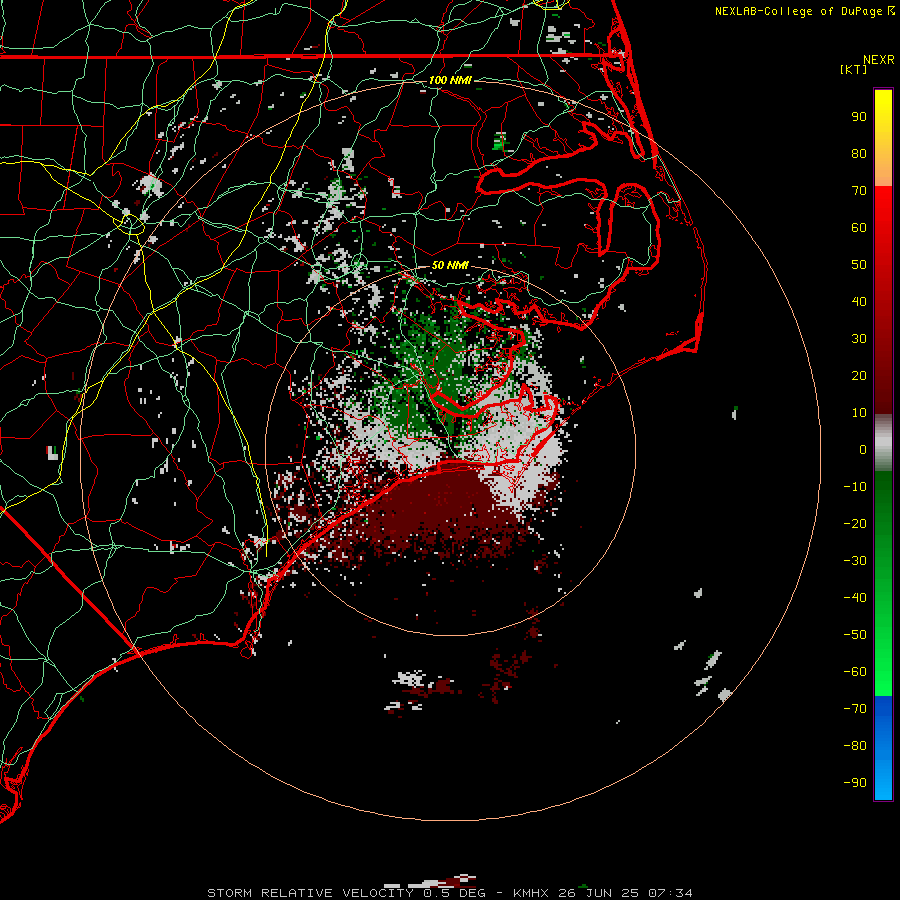Click the 90 value on velocity scale
The image size is (900, 900).
pos(859,117)
